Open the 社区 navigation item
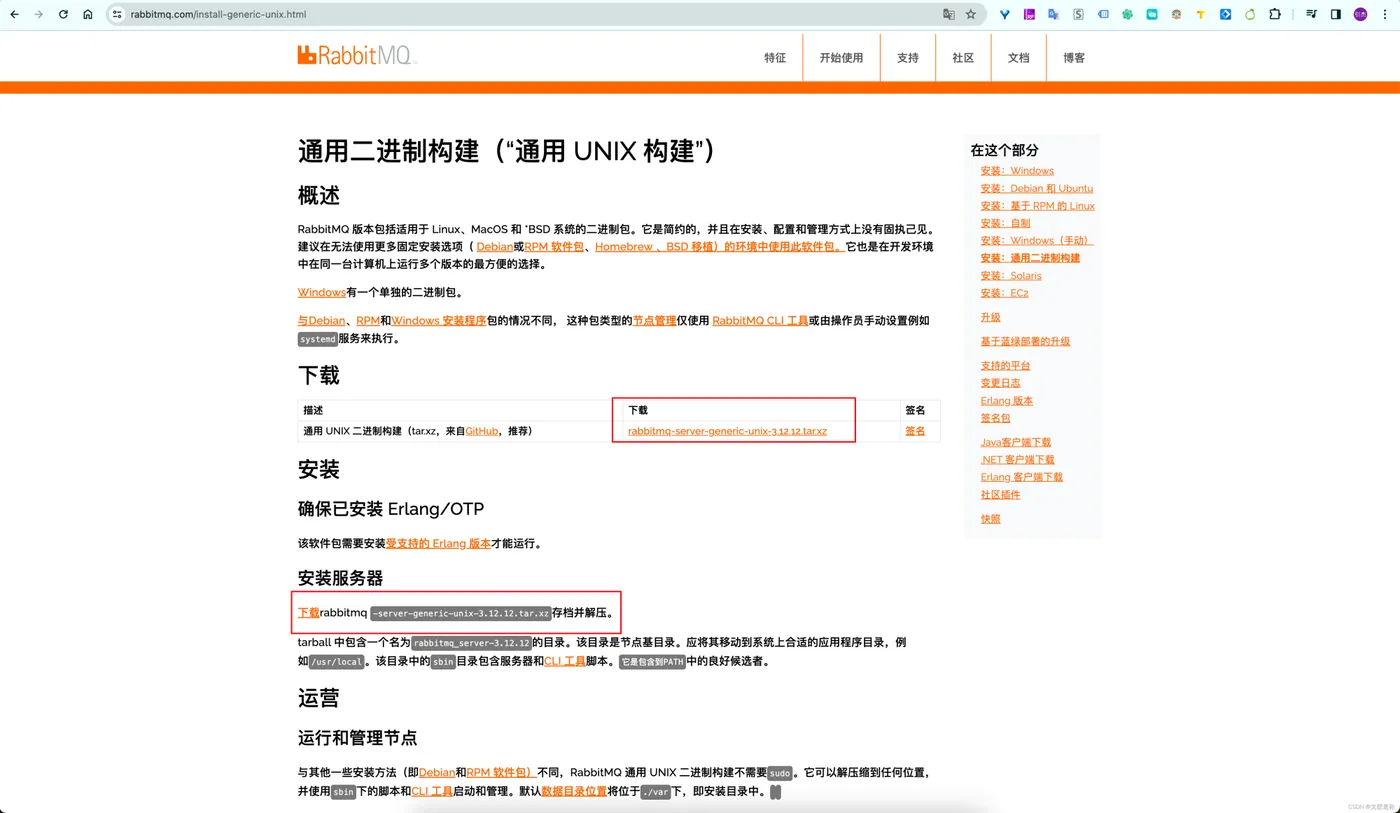This screenshot has height=813, width=1400. tap(963, 58)
